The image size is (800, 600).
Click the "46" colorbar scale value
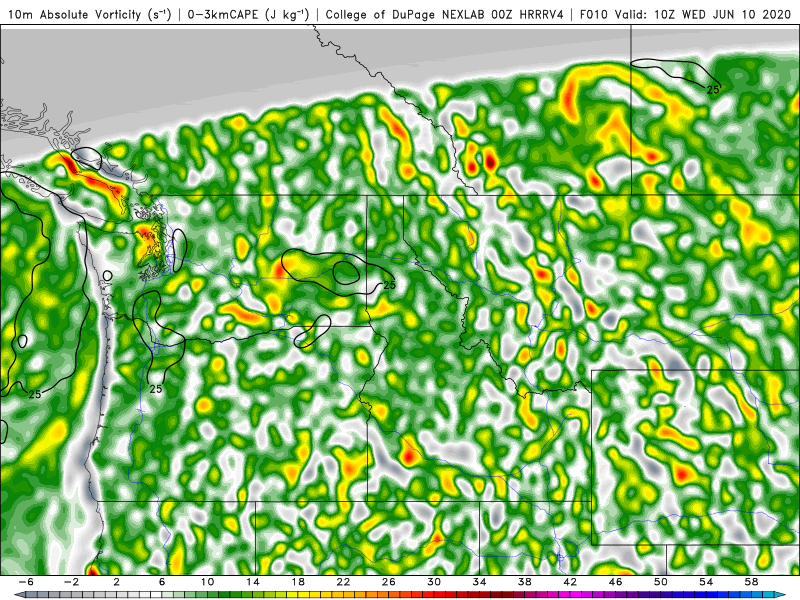point(616,582)
